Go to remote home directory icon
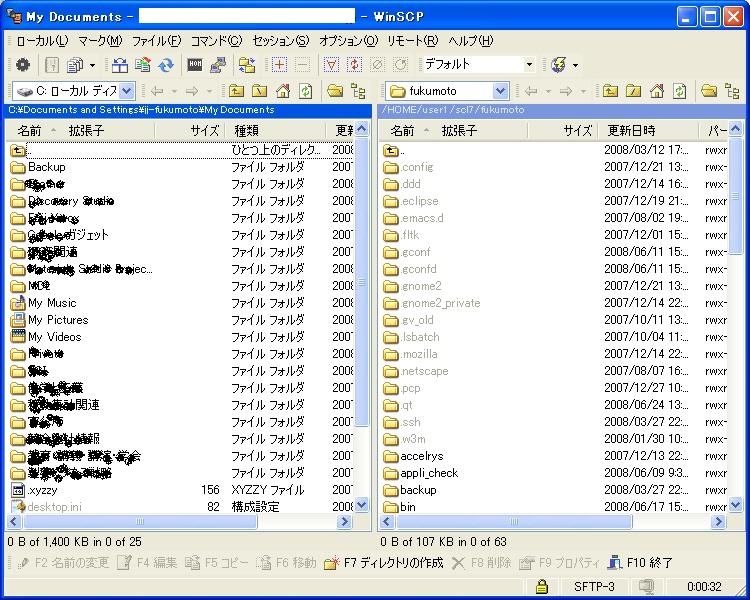The image size is (750, 600). tap(656, 90)
